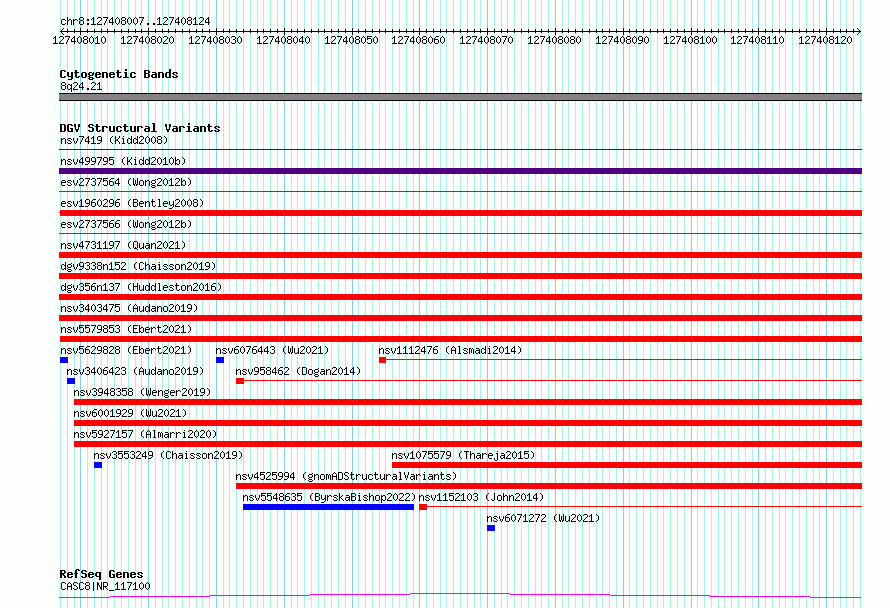The height and width of the screenshot is (608, 890).
Task: Click ruler position 127408010
Action: pos(79,40)
